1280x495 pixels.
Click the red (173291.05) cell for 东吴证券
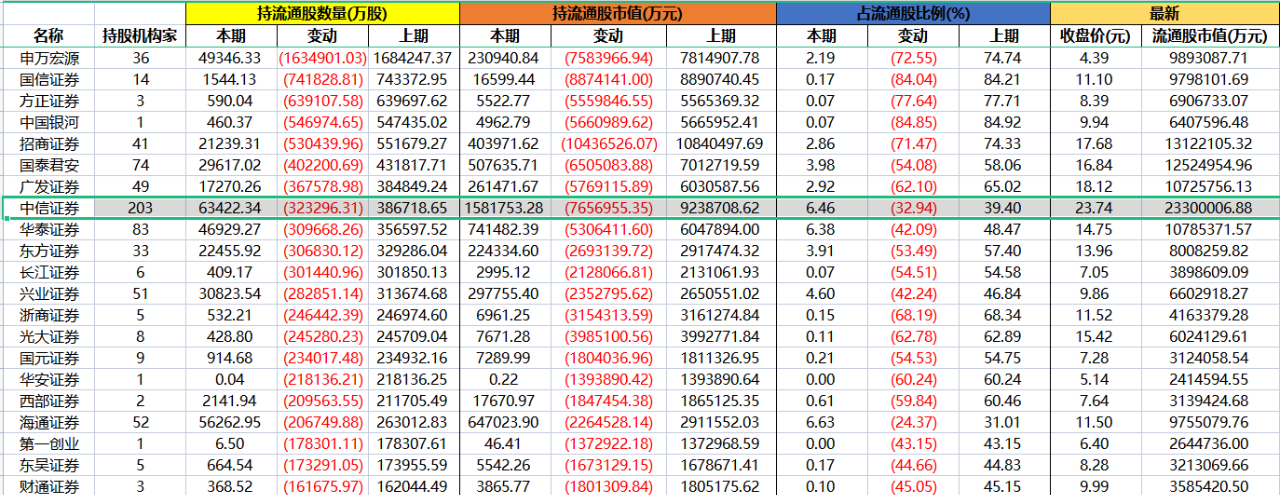coord(323,465)
